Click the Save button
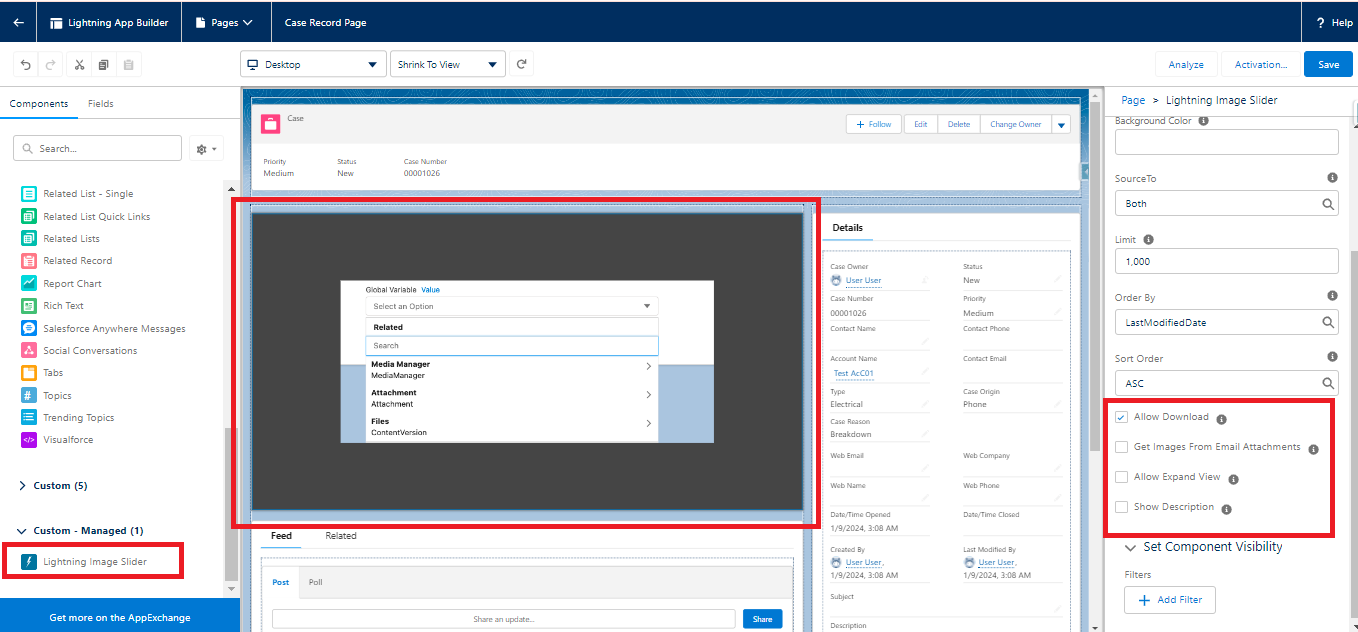 pos(1328,64)
